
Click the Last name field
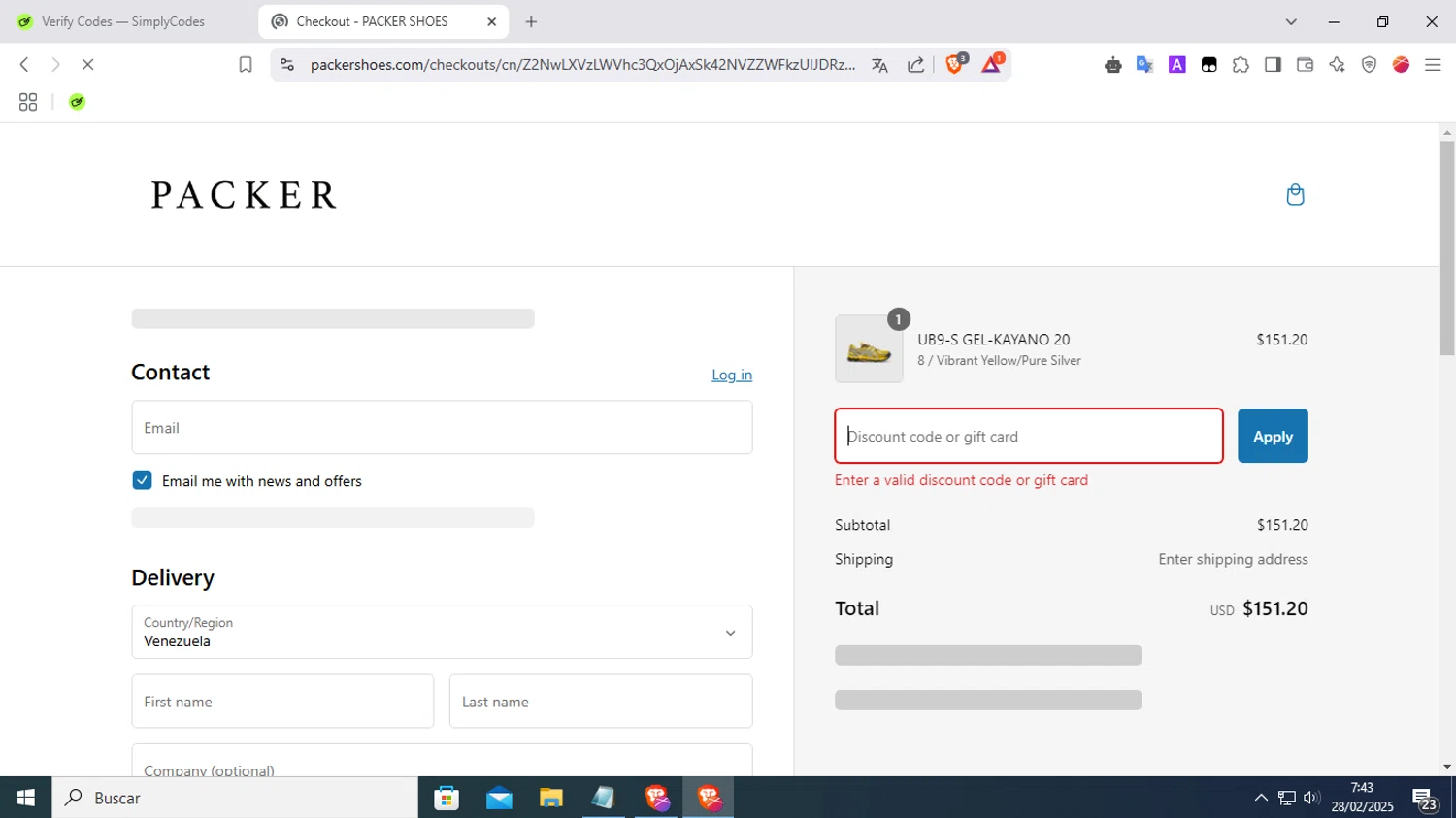(x=601, y=701)
